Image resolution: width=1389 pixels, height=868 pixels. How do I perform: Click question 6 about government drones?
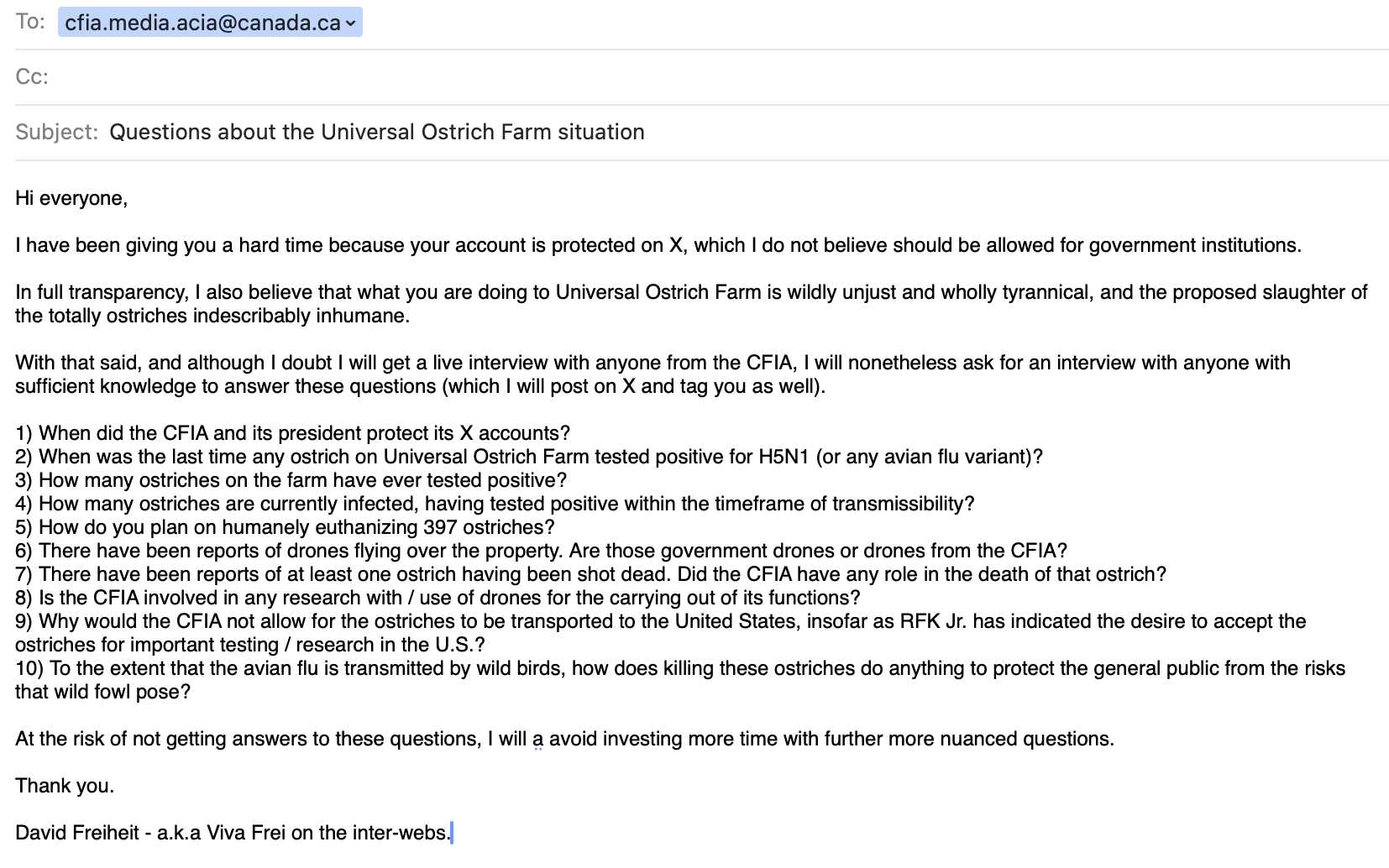point(541,551)
